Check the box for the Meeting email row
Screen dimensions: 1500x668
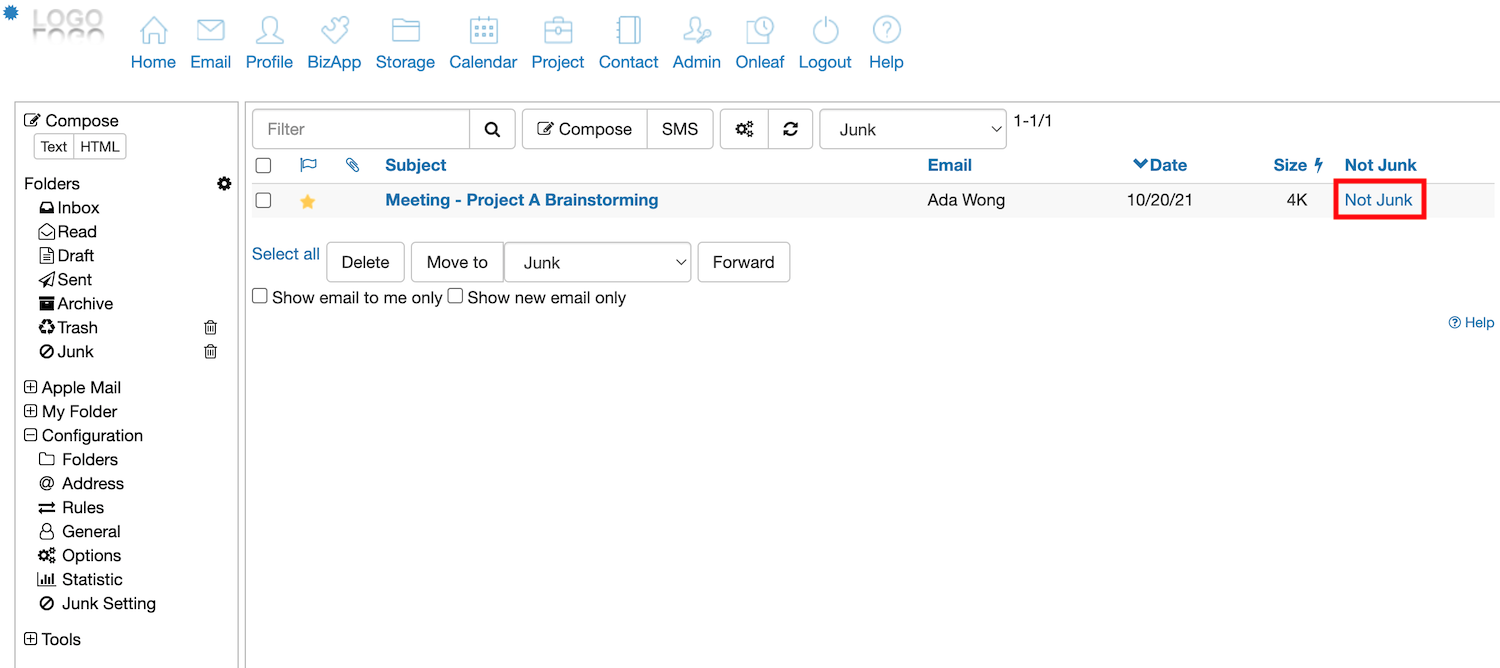coord(264,200)
